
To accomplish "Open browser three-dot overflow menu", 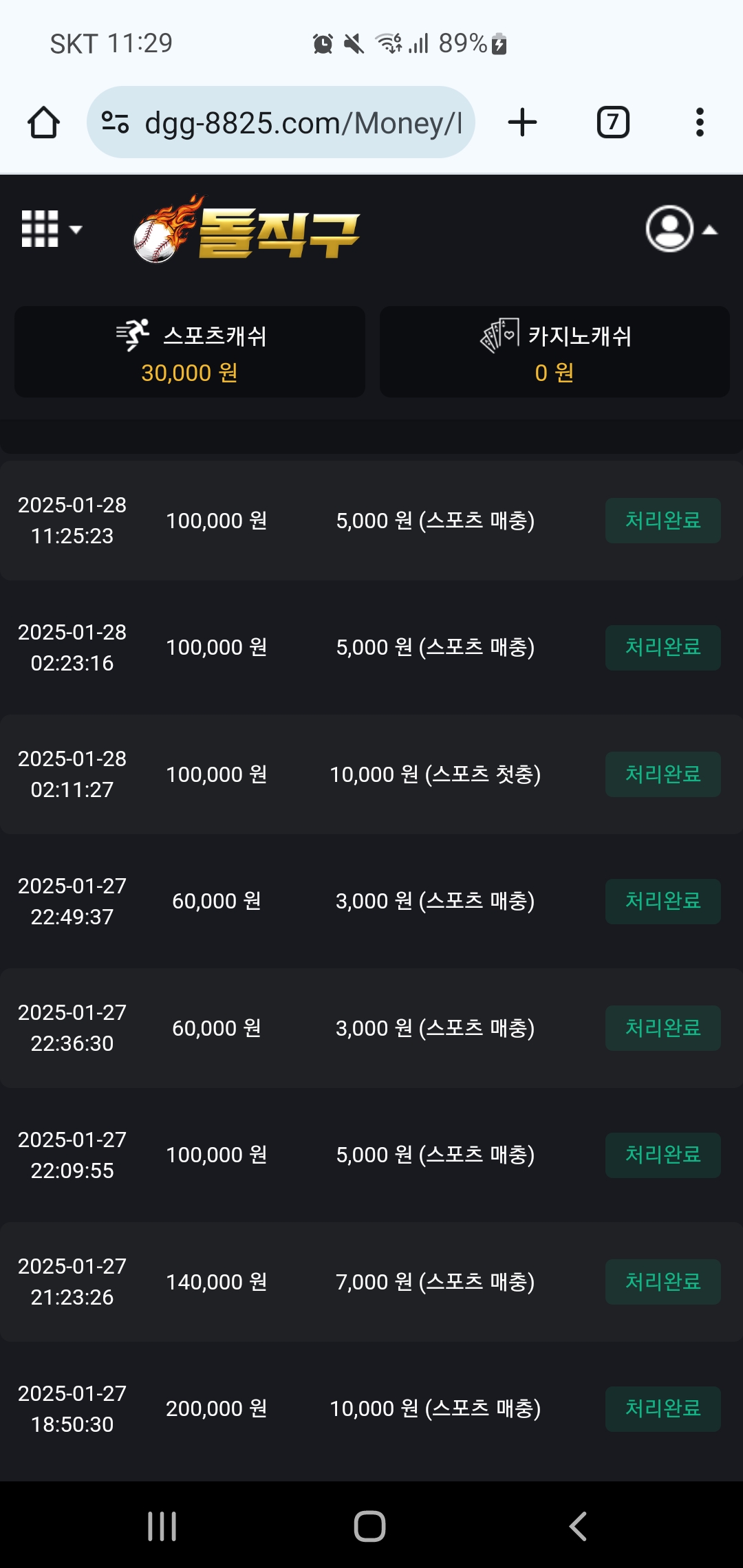I will tap(700, 122).
